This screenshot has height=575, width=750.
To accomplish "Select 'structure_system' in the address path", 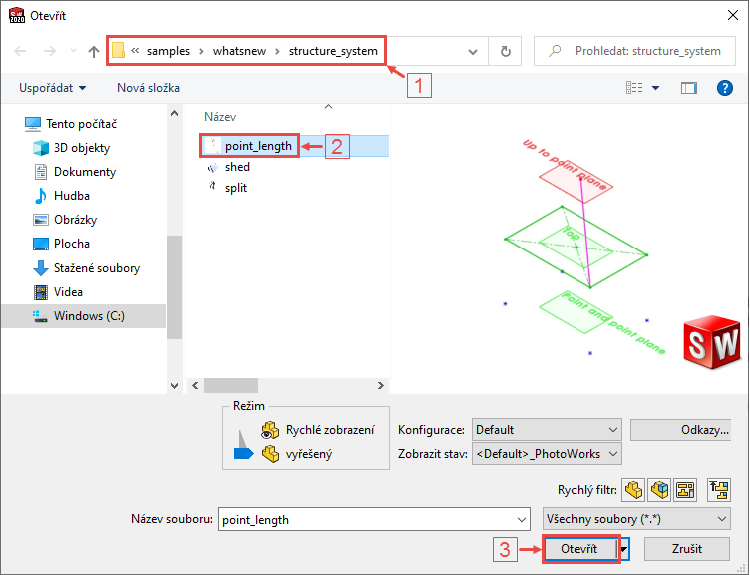I will pos(333,51).
